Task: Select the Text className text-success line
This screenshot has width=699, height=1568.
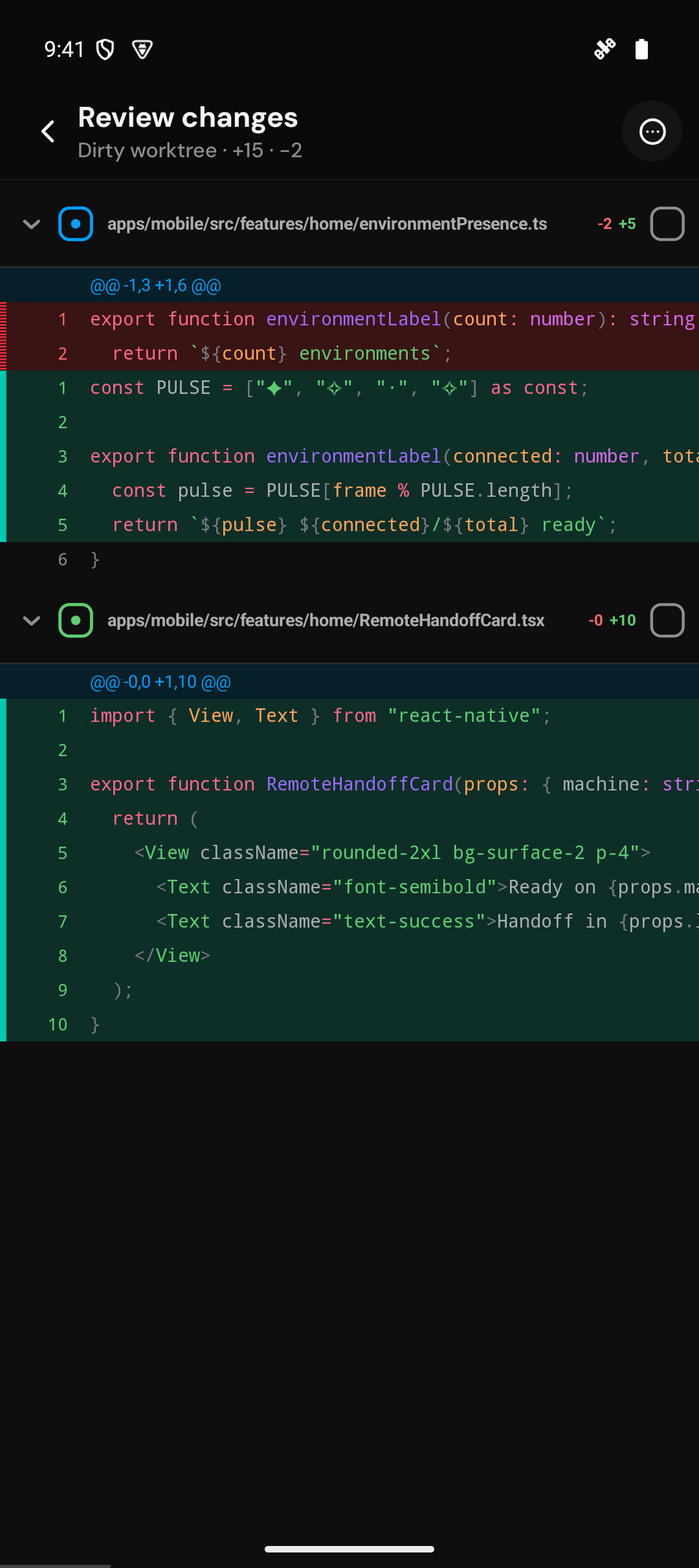Action: click(349, 921)
